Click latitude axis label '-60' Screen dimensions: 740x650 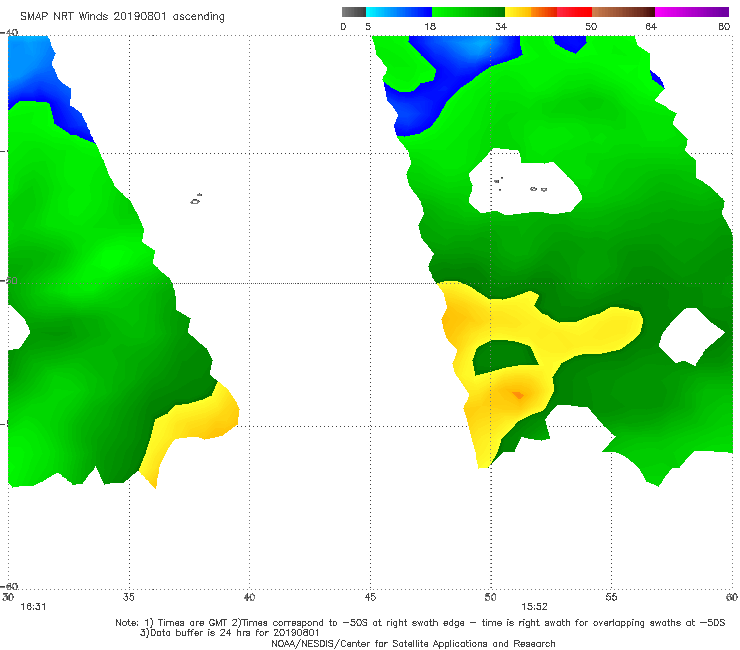[9, 586]
